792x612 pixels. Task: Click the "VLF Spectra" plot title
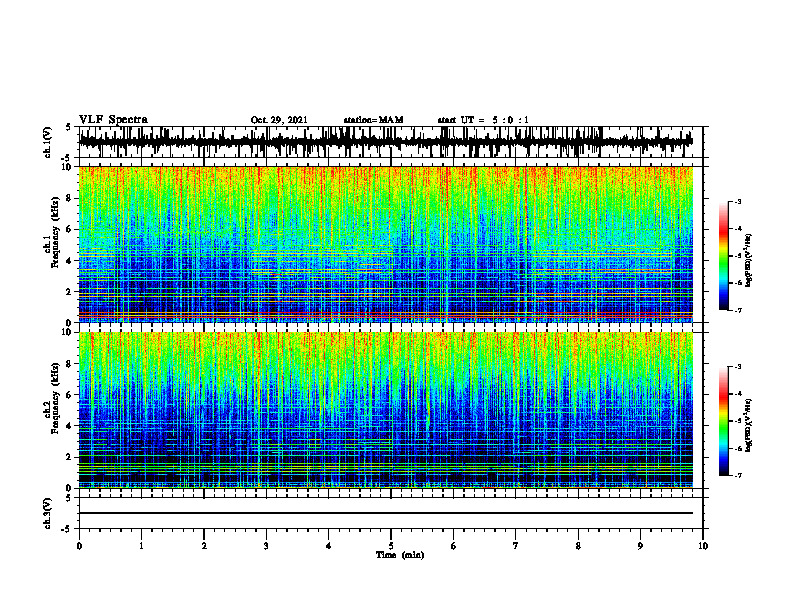pyautogui.click(x=114, y=119)
